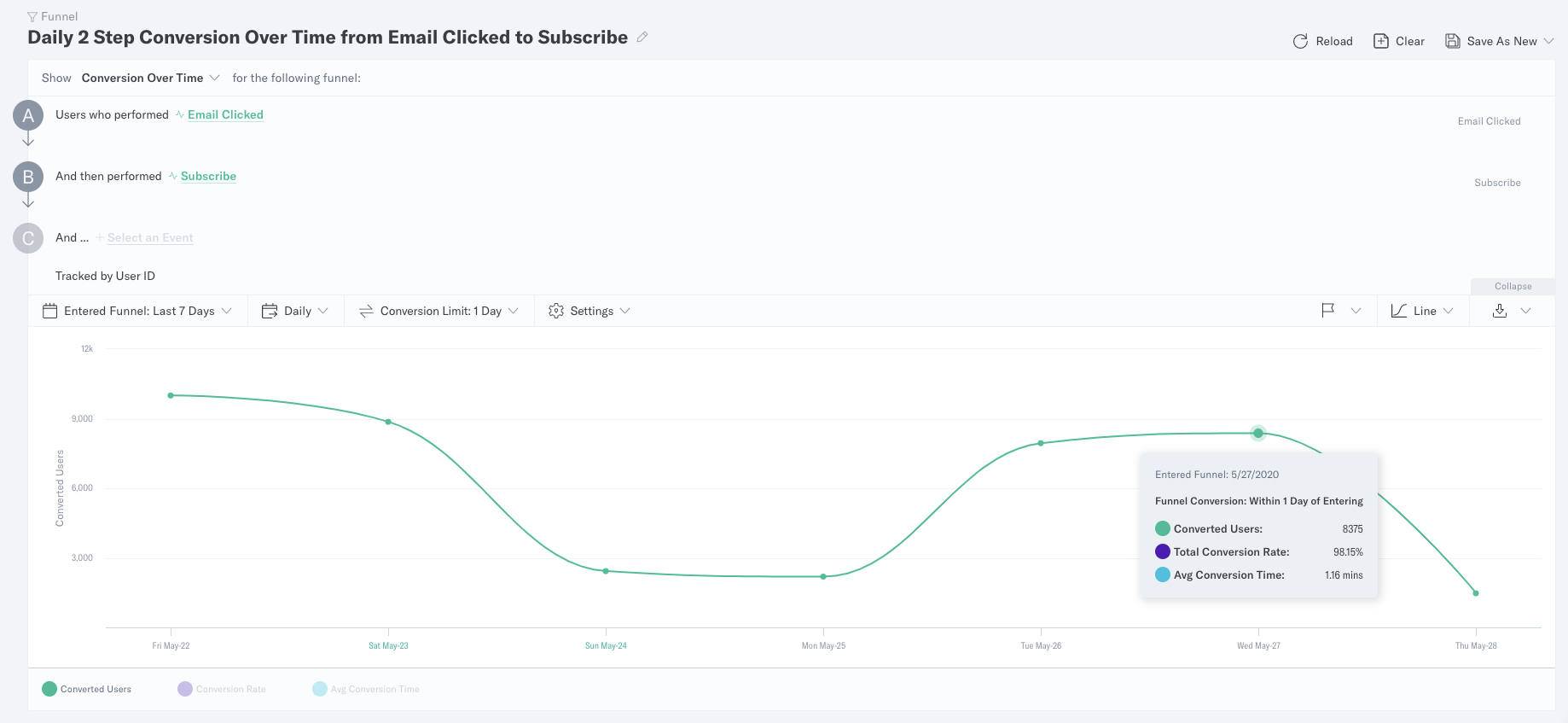Click the flag annotation icon

tap(1327, 311)
